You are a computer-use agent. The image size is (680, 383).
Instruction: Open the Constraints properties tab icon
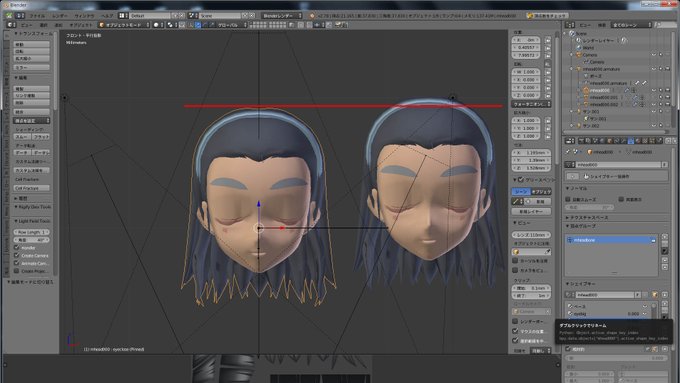616,141
